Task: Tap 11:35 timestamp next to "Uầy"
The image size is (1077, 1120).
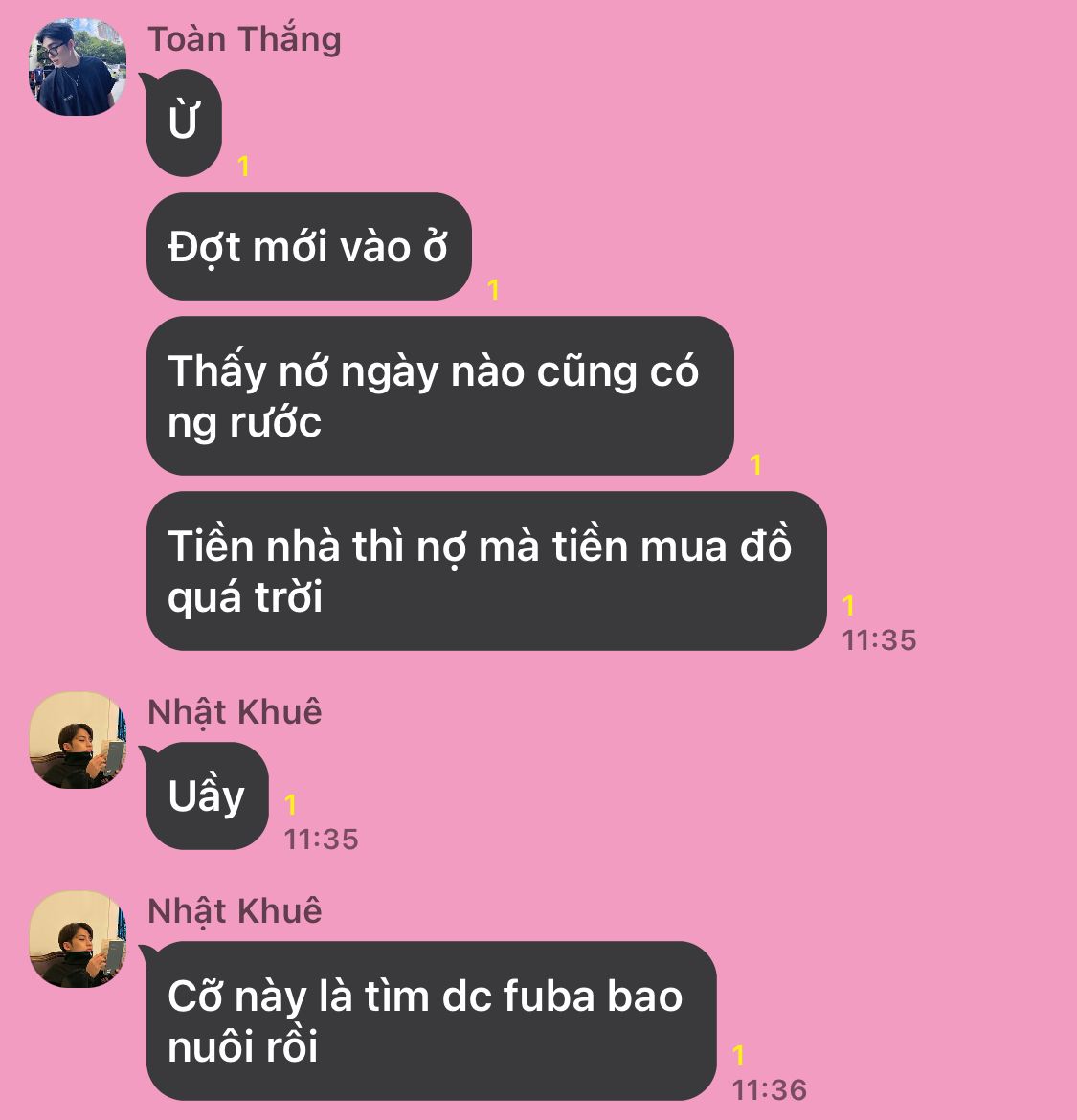Action: [321, 840]
